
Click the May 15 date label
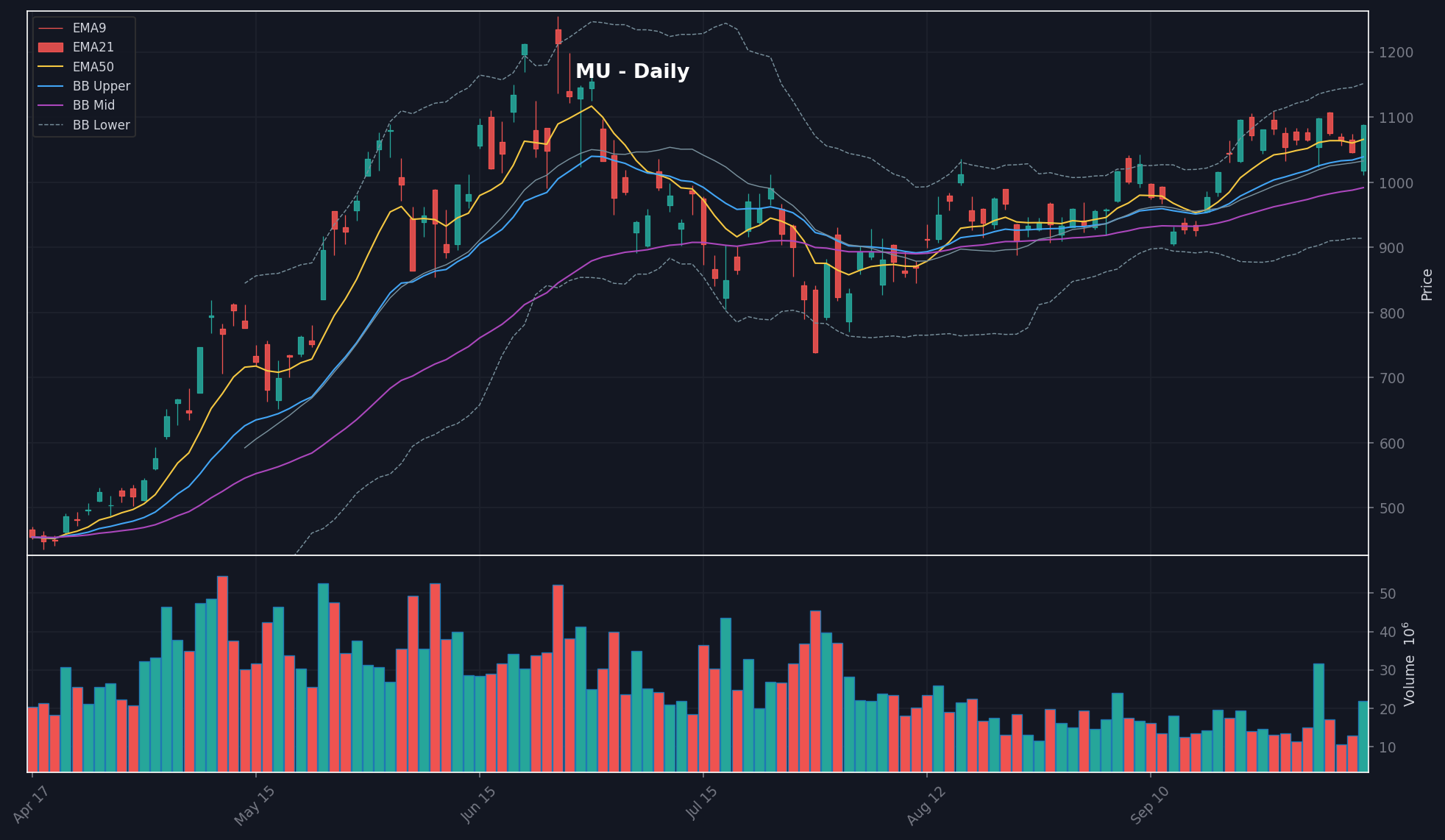click(255, 805)
